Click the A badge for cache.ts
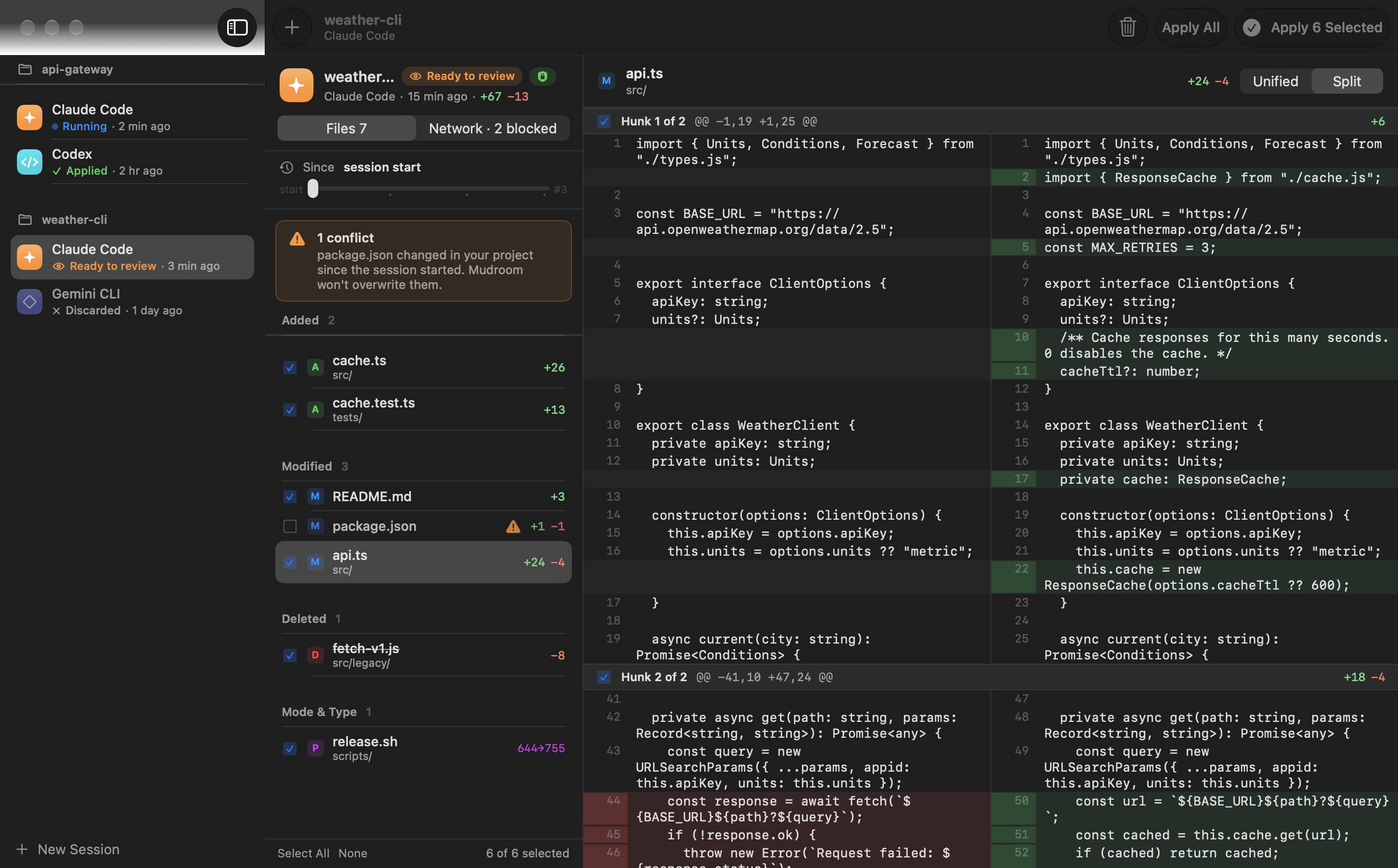This screenshot has height=868, width=1398. pos(315,367)
